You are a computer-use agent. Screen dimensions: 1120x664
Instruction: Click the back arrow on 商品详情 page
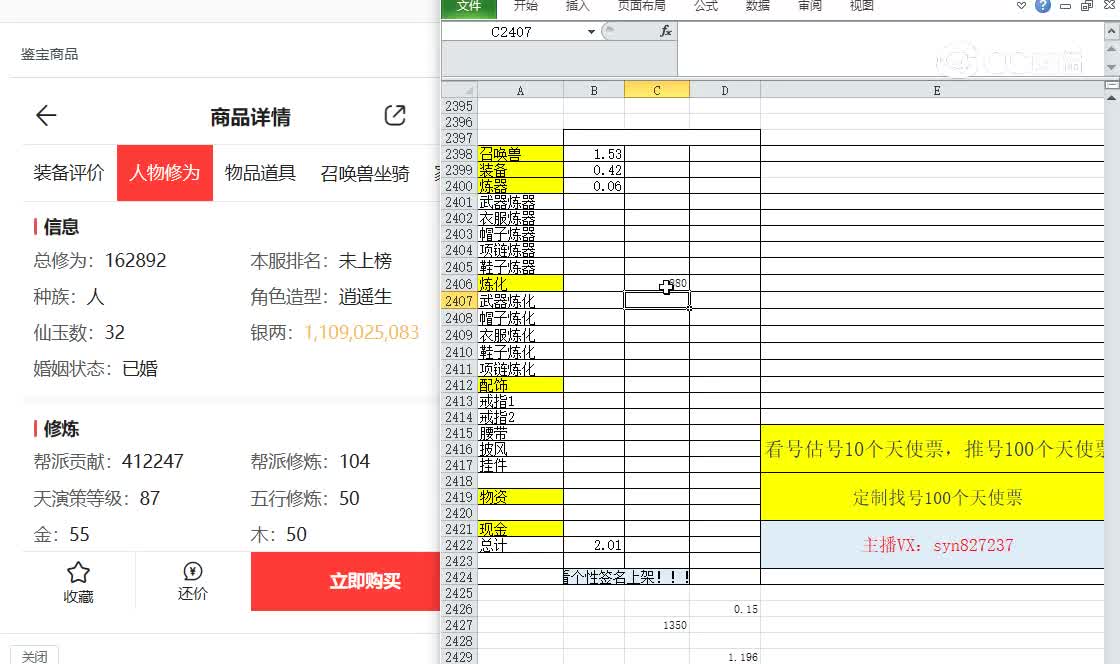pos(46,115)
